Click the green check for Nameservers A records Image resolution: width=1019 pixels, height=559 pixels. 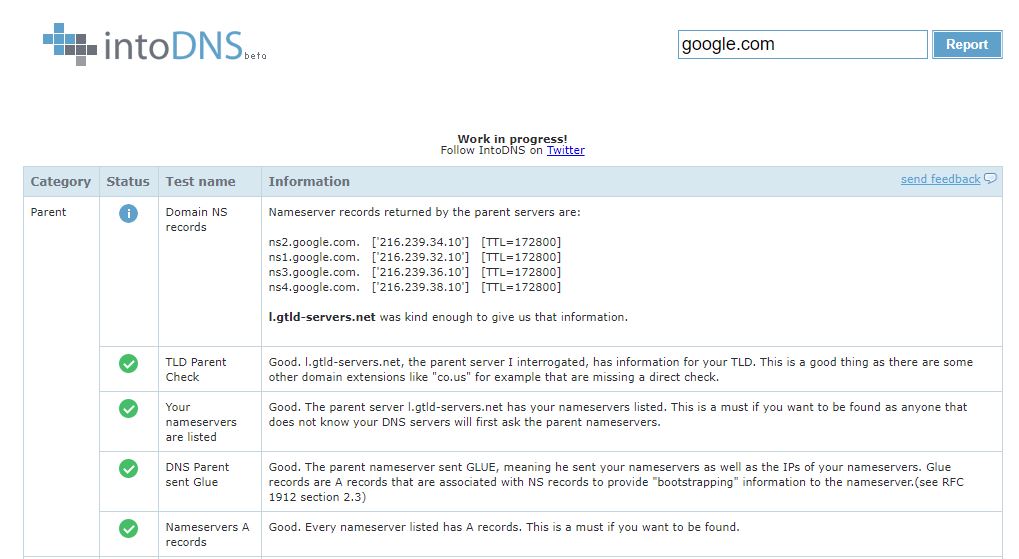point(129,528)
